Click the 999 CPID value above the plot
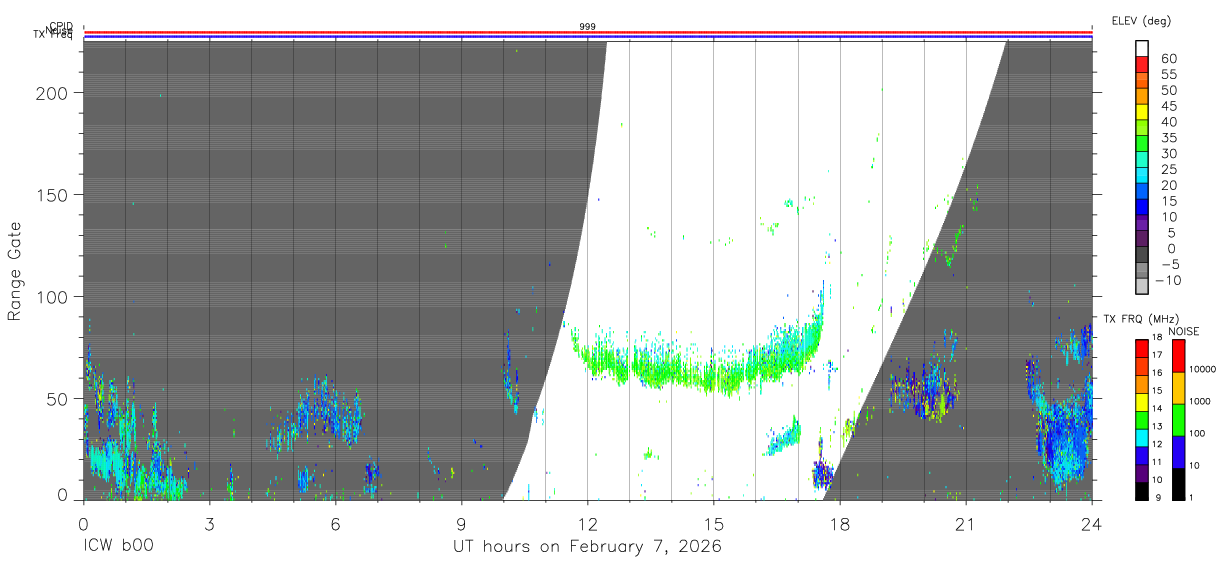The image size is (1228, 567). [587, 26]
